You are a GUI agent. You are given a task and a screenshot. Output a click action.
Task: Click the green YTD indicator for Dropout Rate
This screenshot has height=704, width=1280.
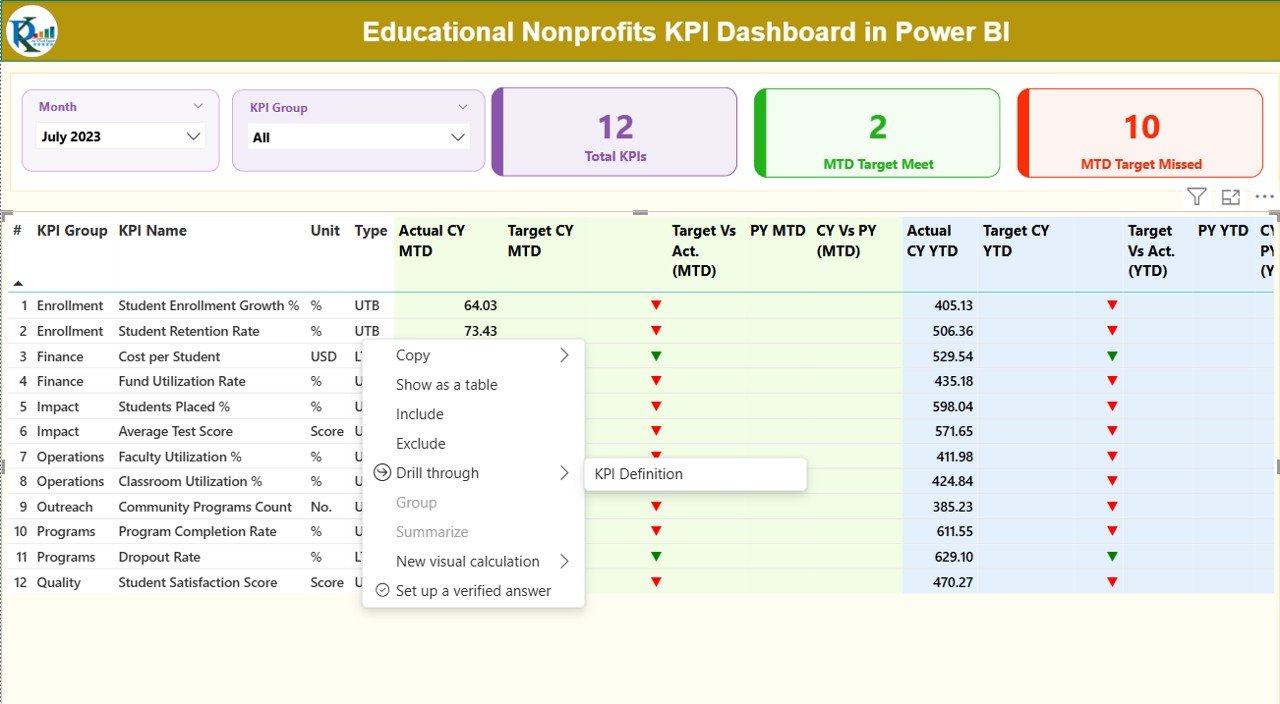click(1112, 557)
